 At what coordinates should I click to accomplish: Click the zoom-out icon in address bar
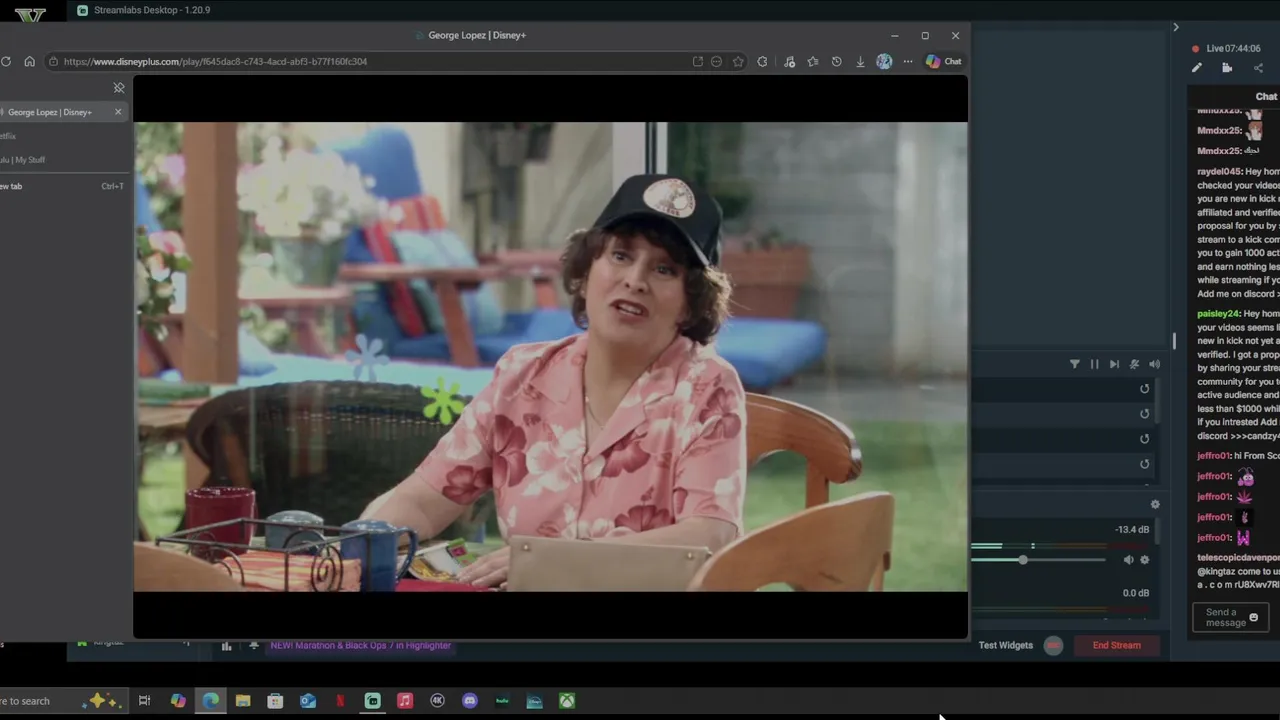tap(716, 61)
